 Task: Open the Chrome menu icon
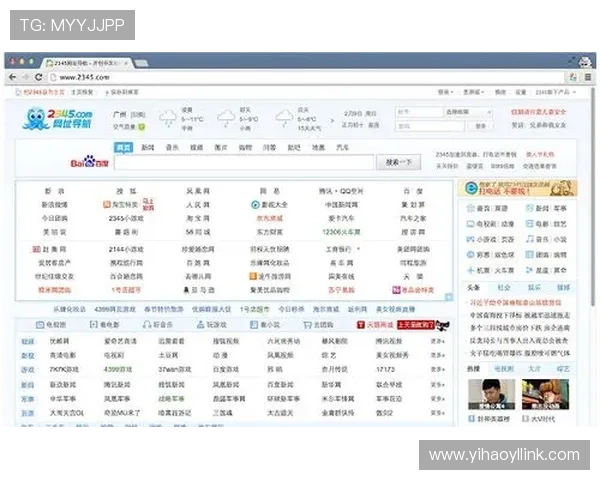[588, 77]
